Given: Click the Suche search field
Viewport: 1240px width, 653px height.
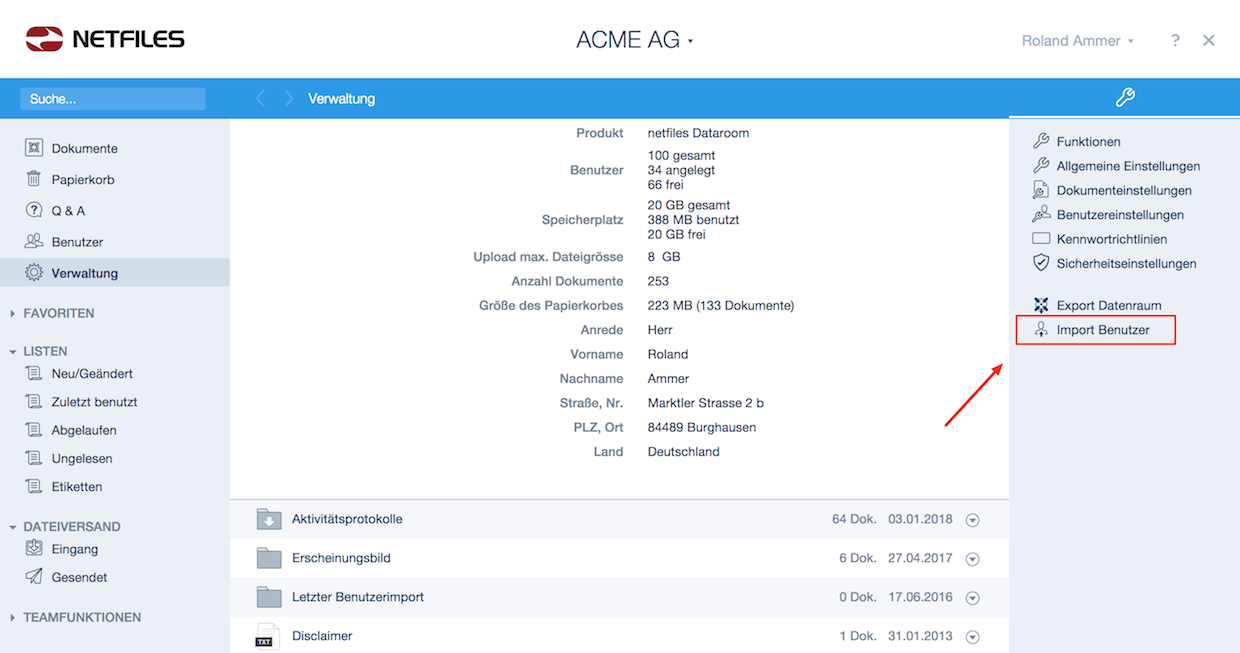Looking at the screenshot, I should click(112, 99).
